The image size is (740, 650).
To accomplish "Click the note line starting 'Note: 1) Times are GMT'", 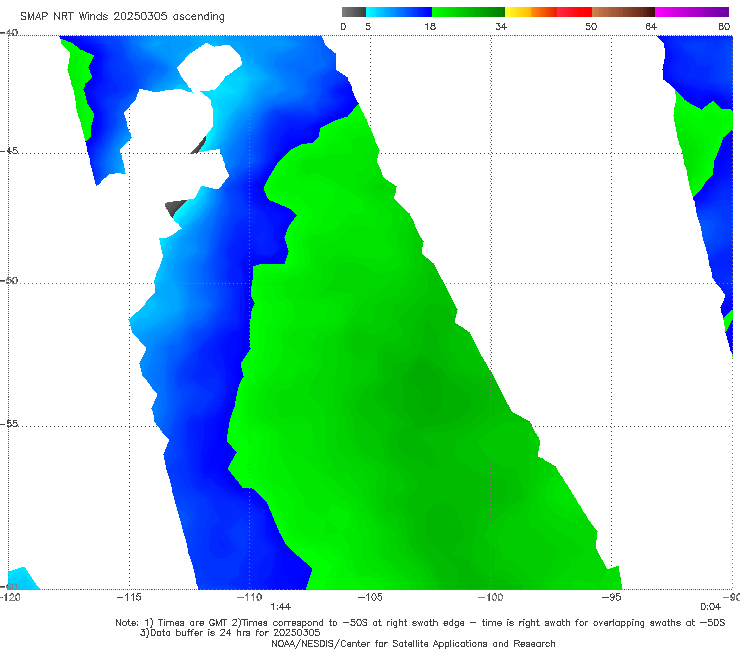I will tap(420, 623).
